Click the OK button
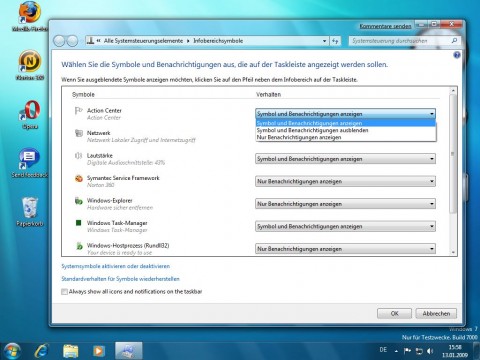The image size is (480, 360). point(394,313)
